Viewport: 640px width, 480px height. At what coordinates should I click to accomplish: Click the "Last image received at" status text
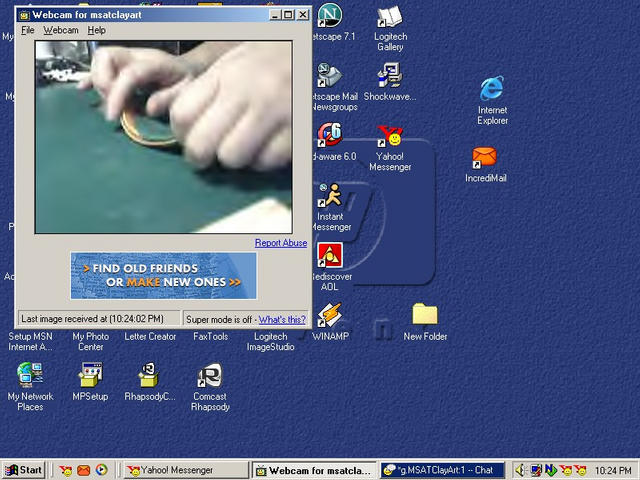(x=92, y=319)
